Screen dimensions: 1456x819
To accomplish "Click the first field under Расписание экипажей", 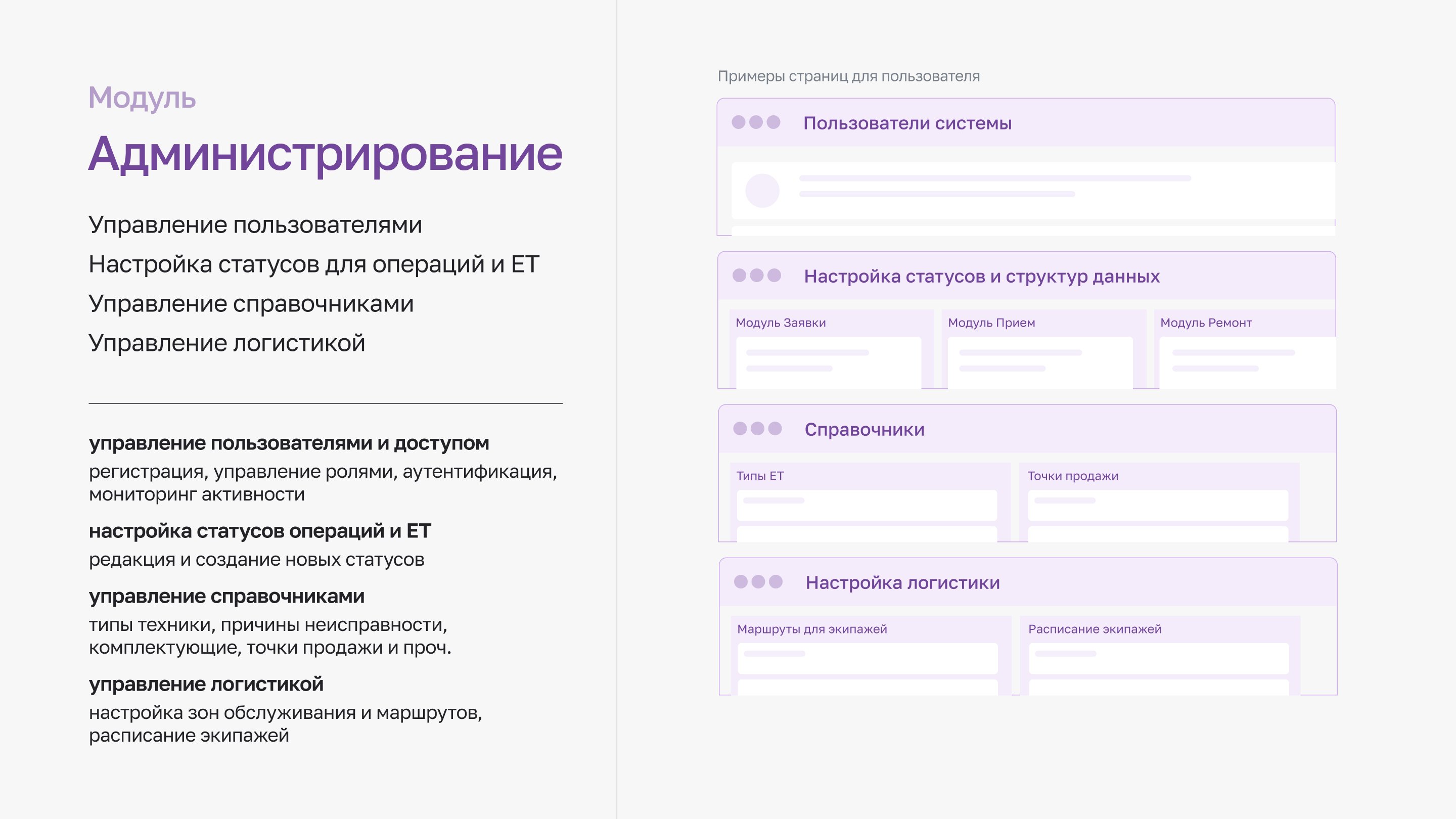I will (1158, 658).
